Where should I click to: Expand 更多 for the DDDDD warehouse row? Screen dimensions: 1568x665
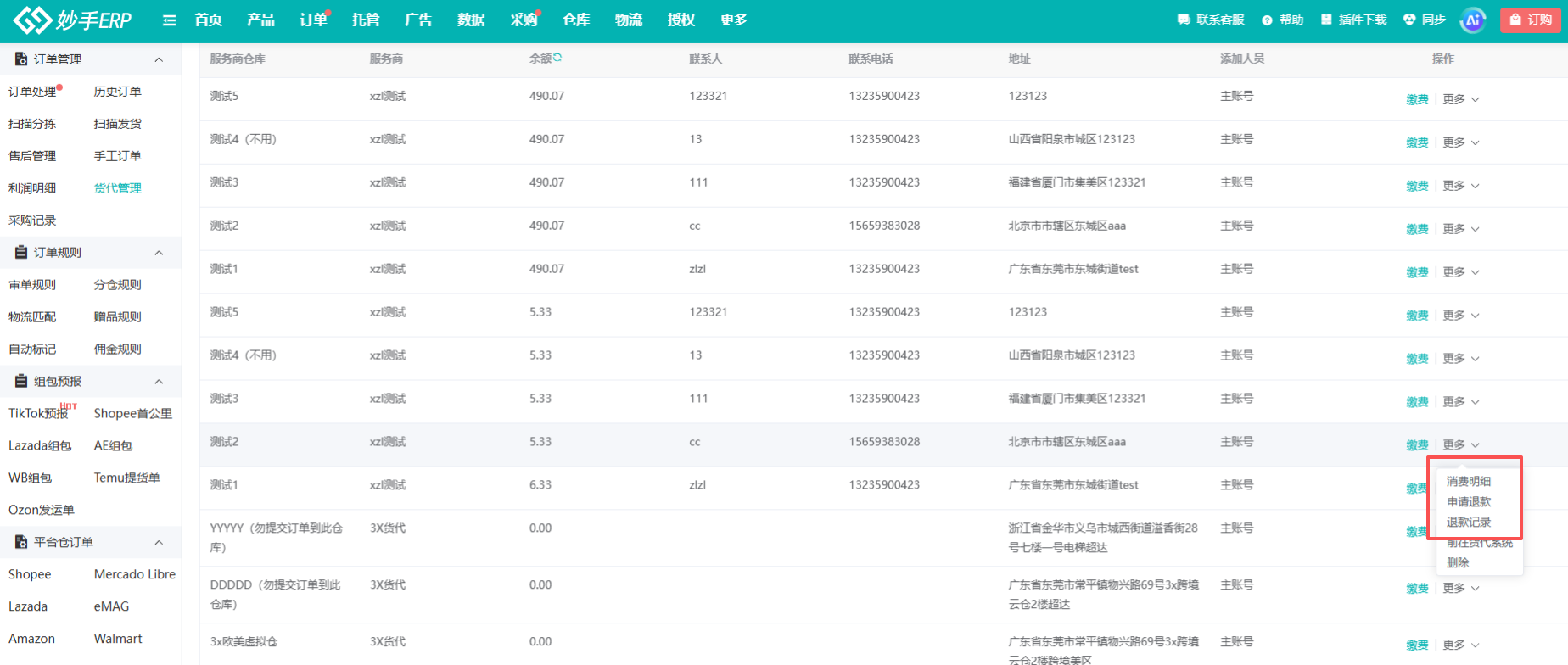1461,589
